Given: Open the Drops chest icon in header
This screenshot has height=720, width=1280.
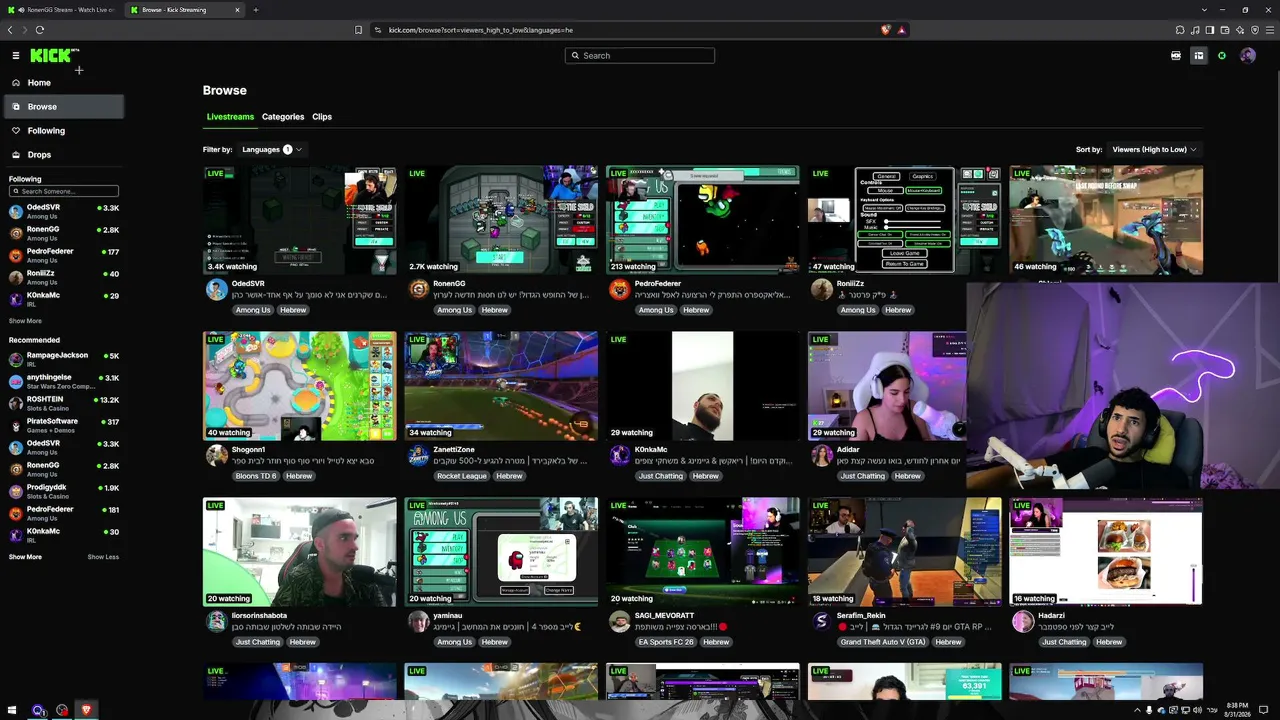Looking at the screenshot, I should (x=1176, y=56).
